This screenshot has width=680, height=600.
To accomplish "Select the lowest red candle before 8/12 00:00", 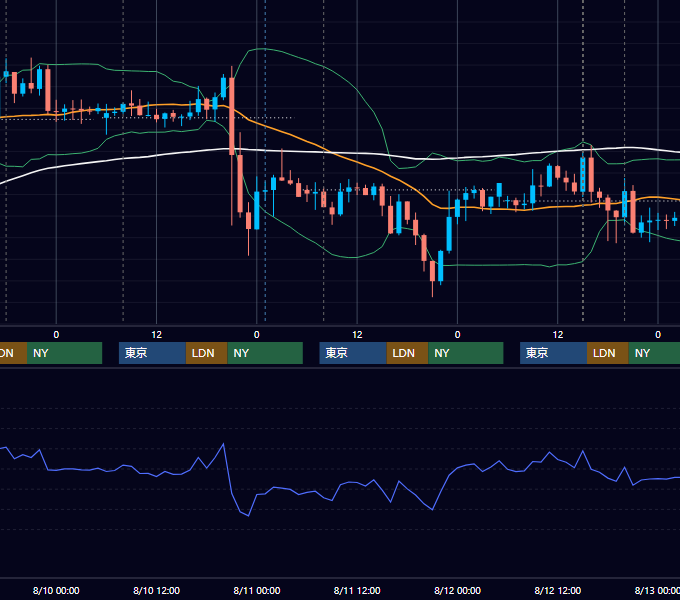I will 432,271.
